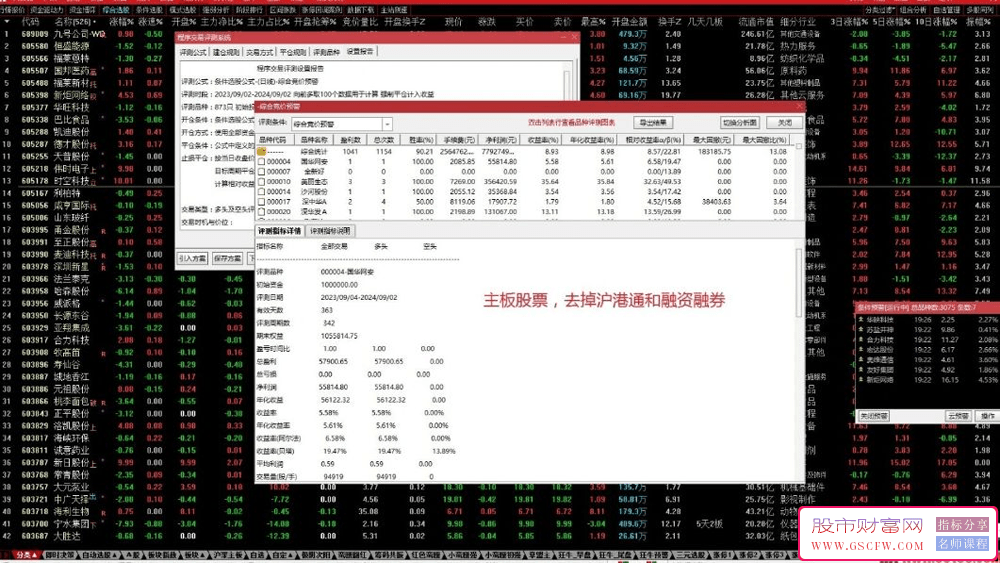Switch to the 评测公式 tab

193,52
